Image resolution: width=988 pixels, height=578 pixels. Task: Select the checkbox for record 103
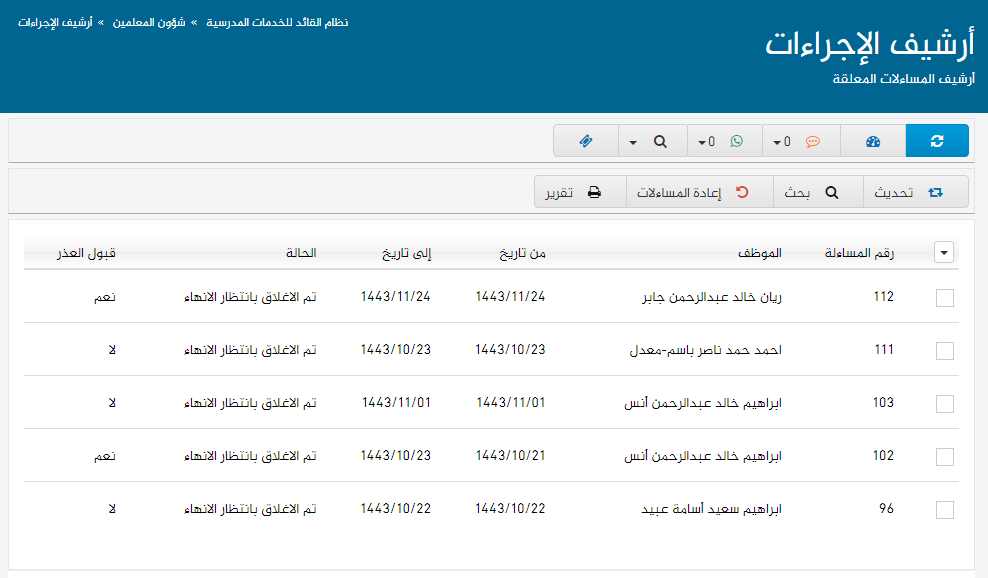click(x=945, y=404)
